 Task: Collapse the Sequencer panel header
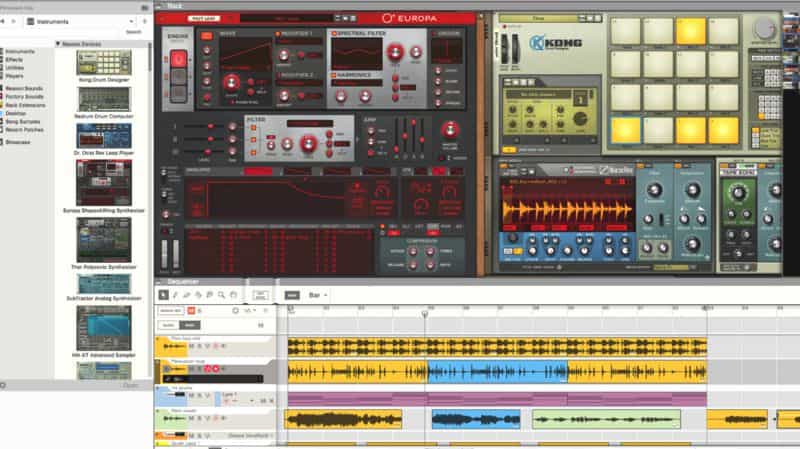click(158, 282)
